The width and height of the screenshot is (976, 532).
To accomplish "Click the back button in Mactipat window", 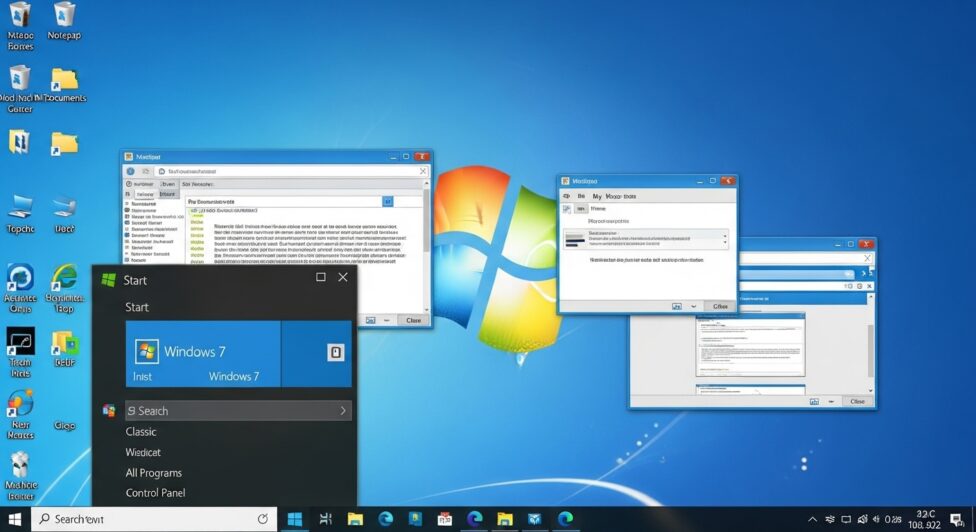I will coord(131,171).
